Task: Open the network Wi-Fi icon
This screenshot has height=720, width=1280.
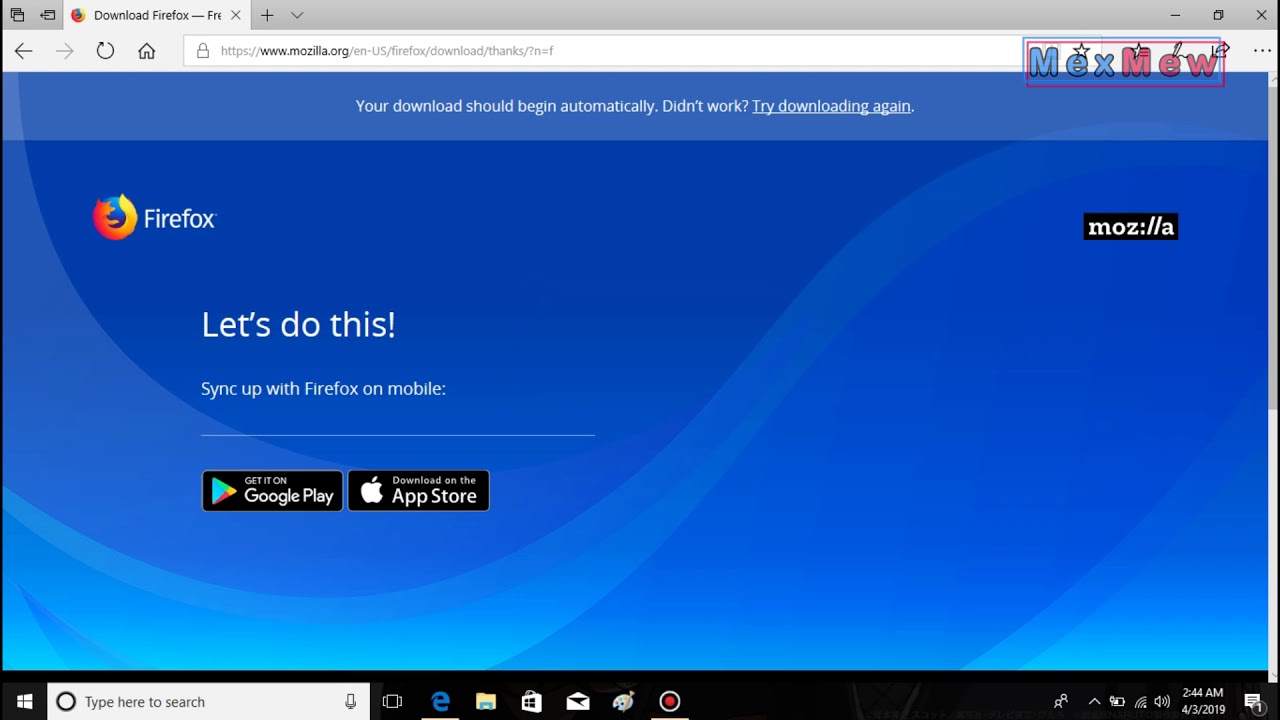Action: [1140, 702]
